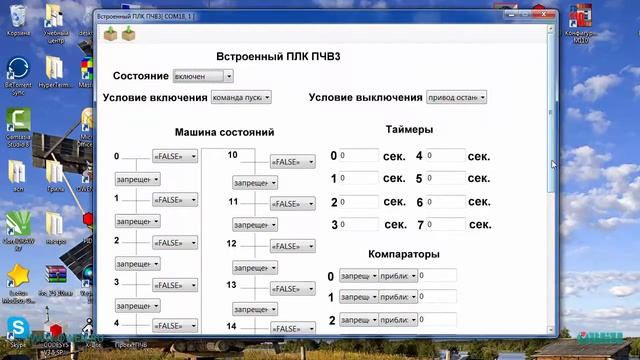Open comparator 1 прибли dropdown
This screenshot has height=360, width=640.
(398, 297)
